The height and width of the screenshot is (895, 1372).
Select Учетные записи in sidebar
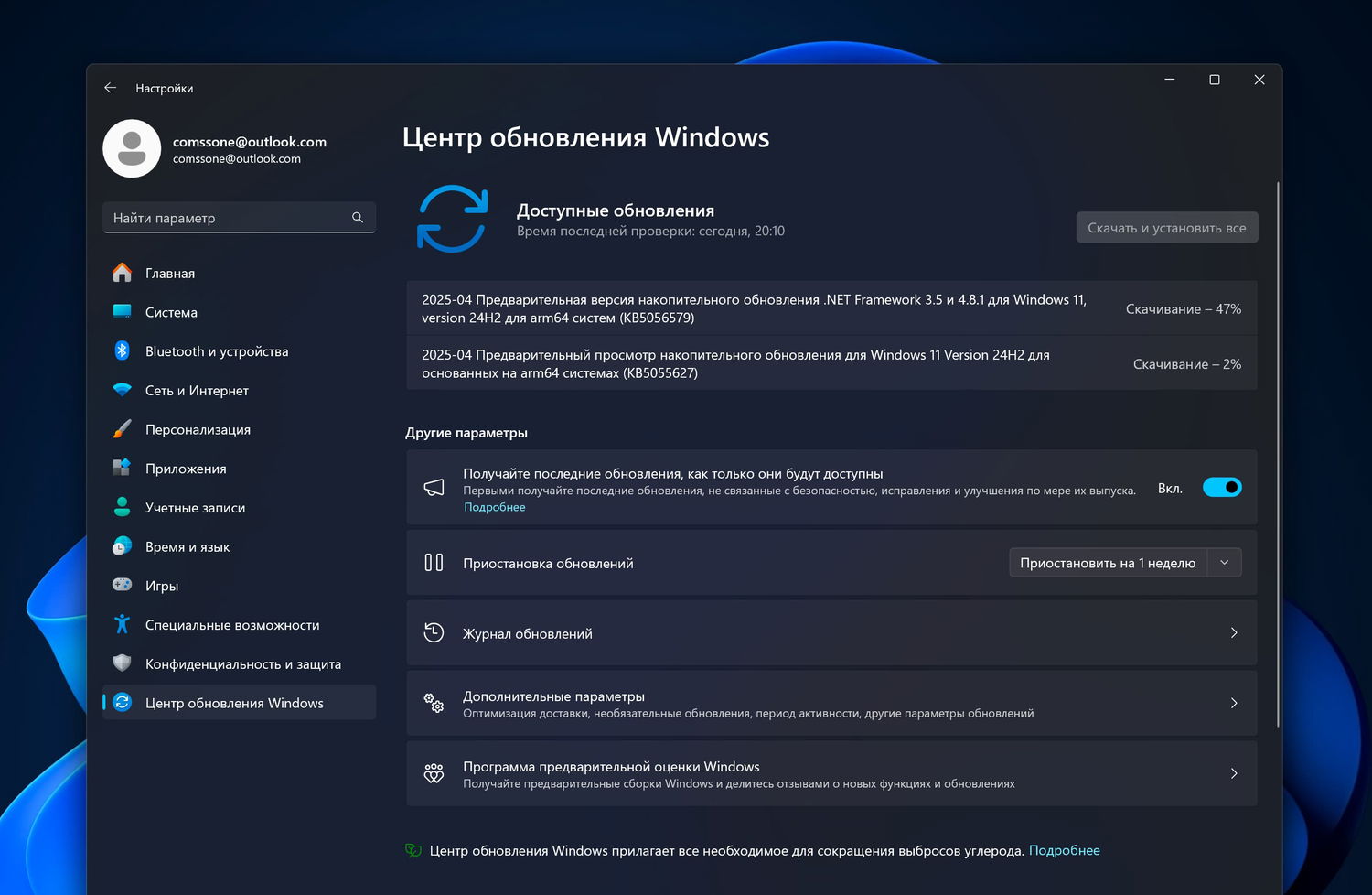240,508
